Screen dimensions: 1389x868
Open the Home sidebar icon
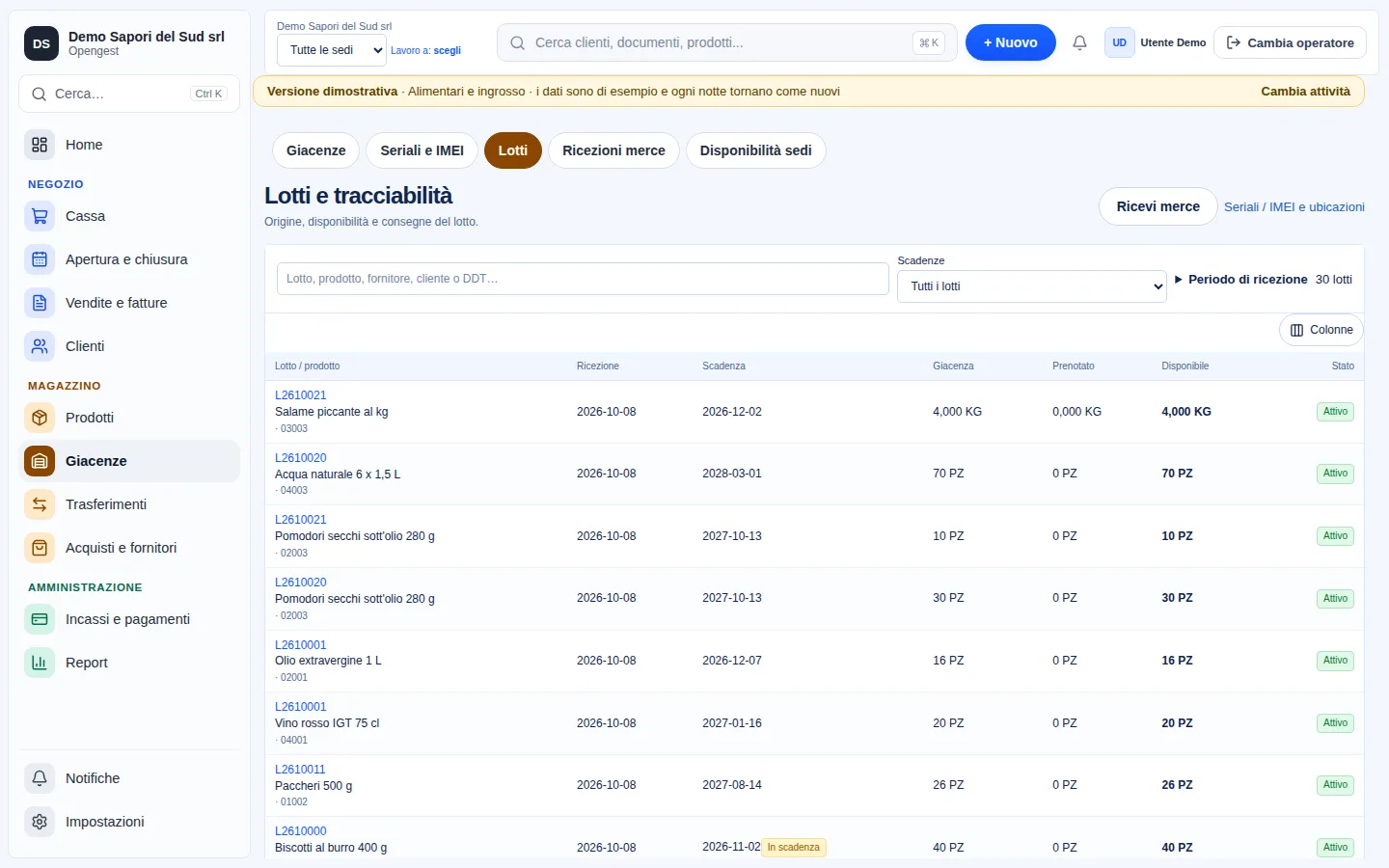pyautogui.click(x=40, y=145)
